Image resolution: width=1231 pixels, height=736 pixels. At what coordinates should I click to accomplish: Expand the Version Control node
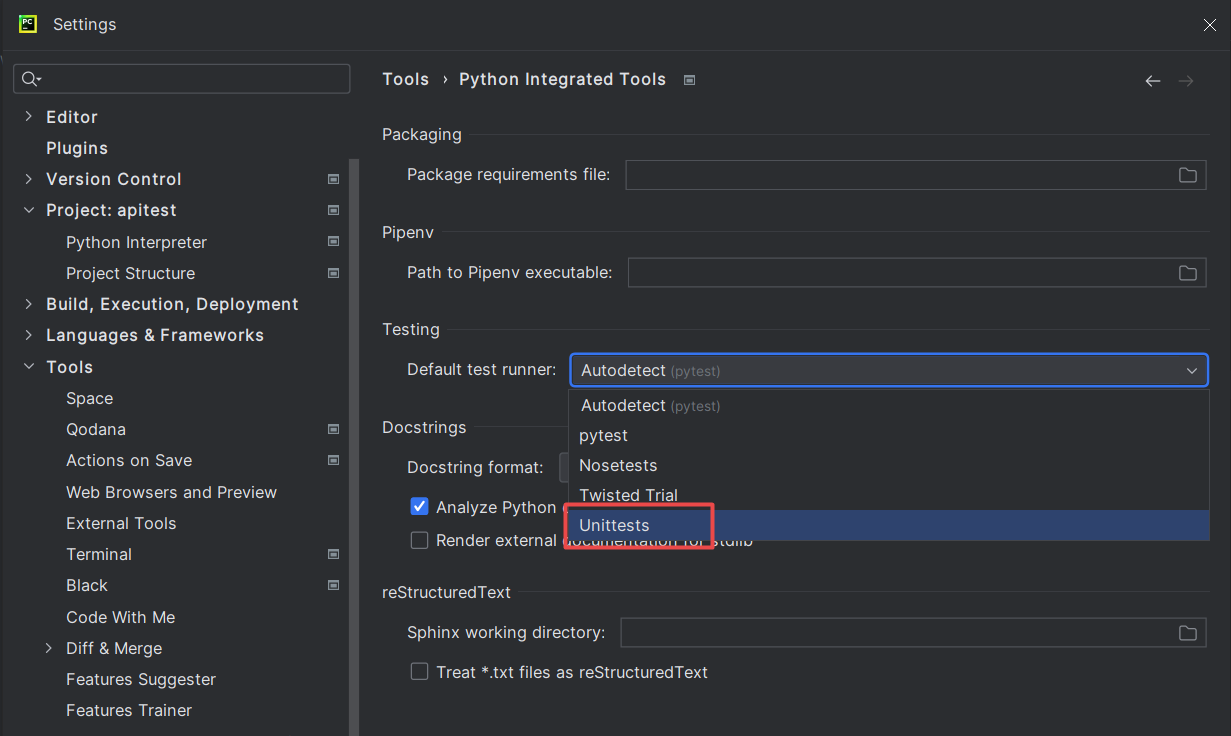tap(28, 179)
